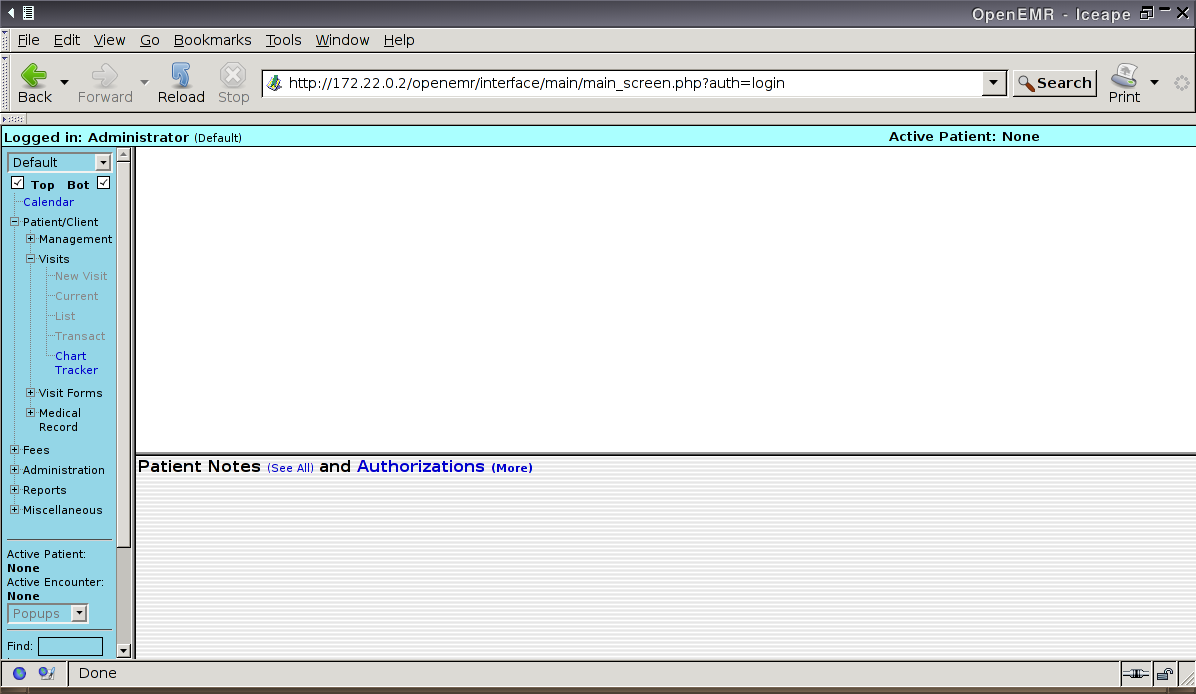Click the Search button with magnifier icon

1054,83
